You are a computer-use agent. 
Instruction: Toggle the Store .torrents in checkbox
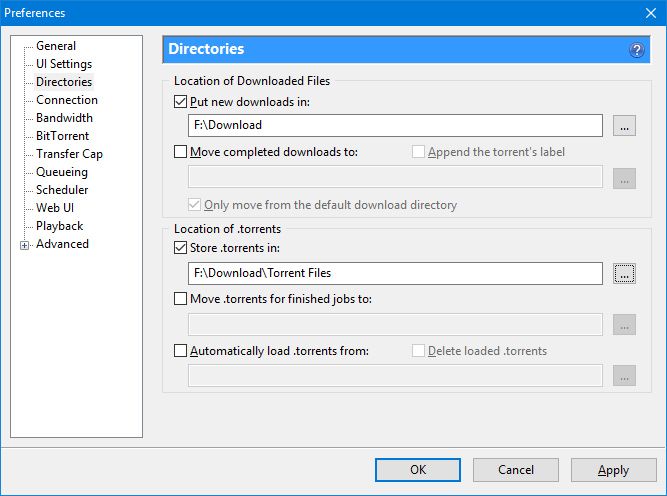(x=181, y=249)
